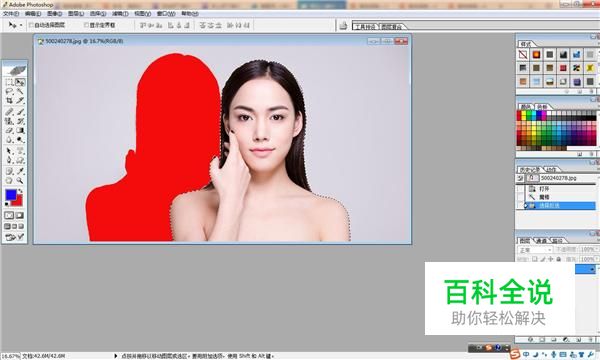Open the 滤镜 menu
600x360 pixels.
coord(120,14)
